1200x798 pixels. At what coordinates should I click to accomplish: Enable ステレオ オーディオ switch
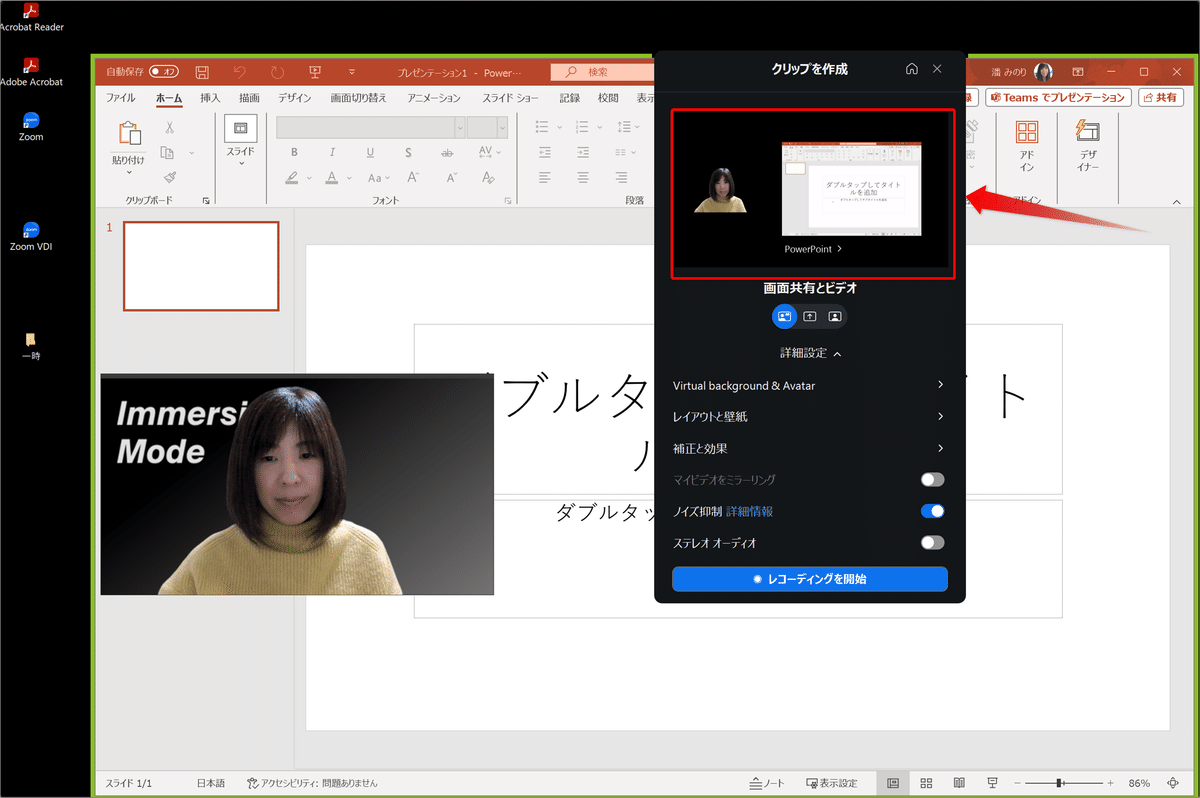pyautogui.click(x=932, y=543)
